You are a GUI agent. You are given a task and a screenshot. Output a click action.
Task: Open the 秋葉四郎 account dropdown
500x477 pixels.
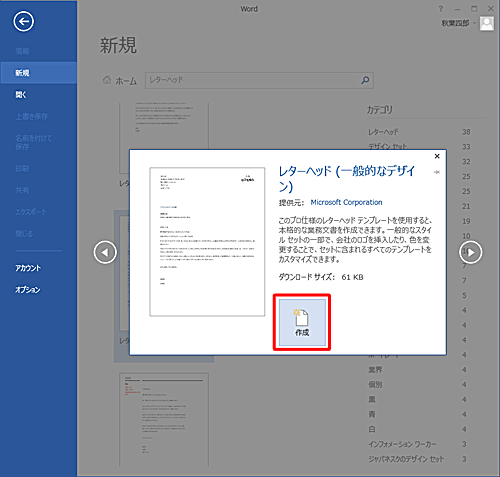(x=459, y=23)
